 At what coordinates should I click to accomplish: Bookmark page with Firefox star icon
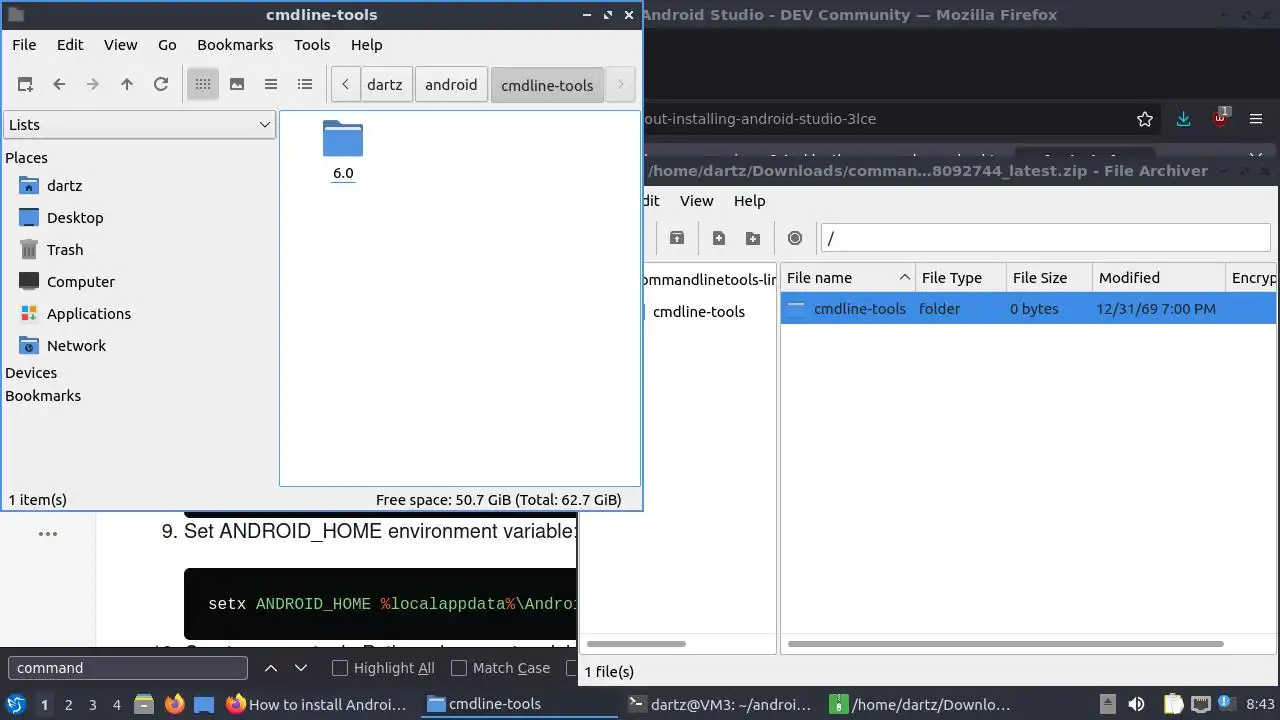[x=1145, y=119]
